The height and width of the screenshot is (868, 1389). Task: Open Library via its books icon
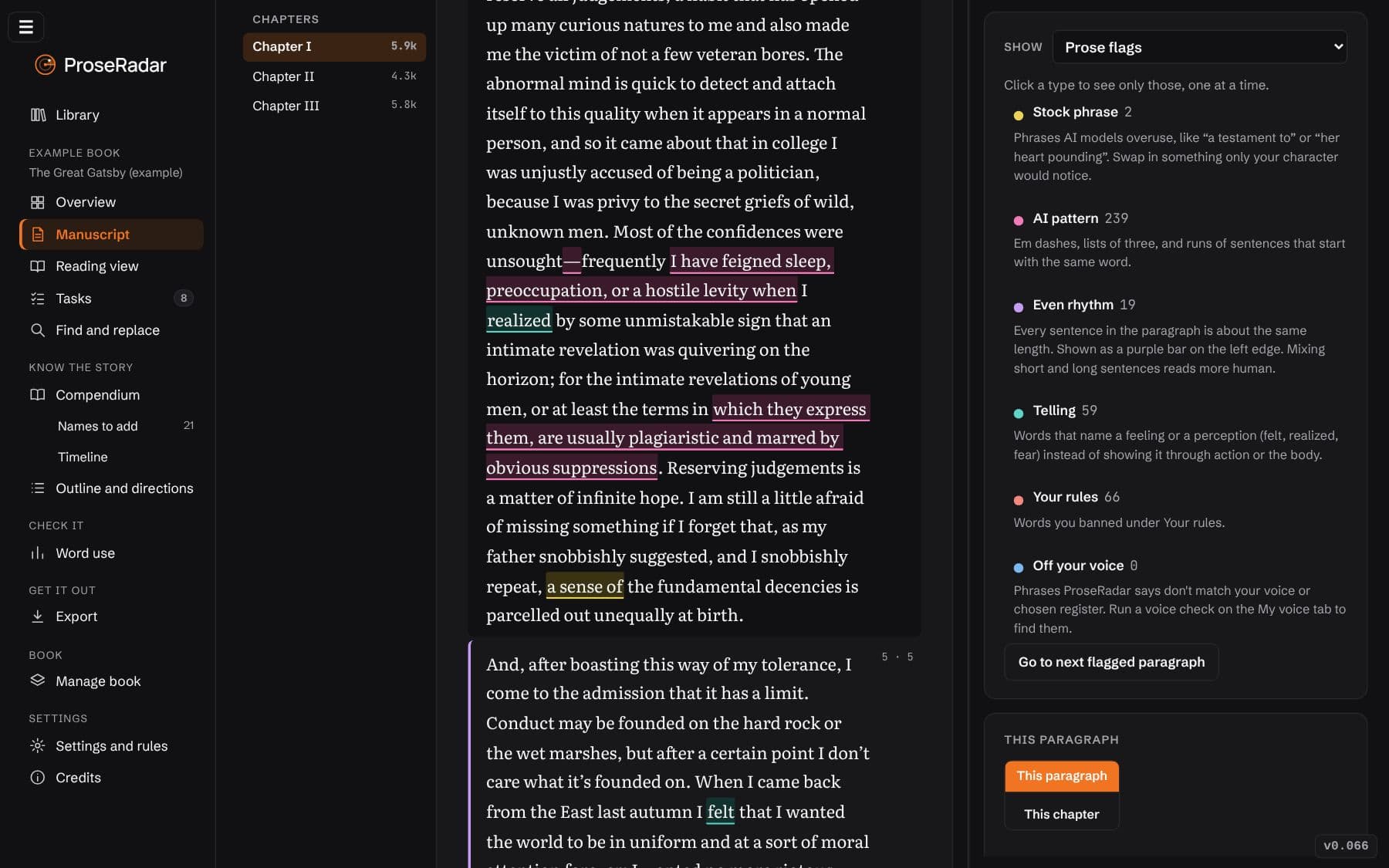tap(38, 115)
